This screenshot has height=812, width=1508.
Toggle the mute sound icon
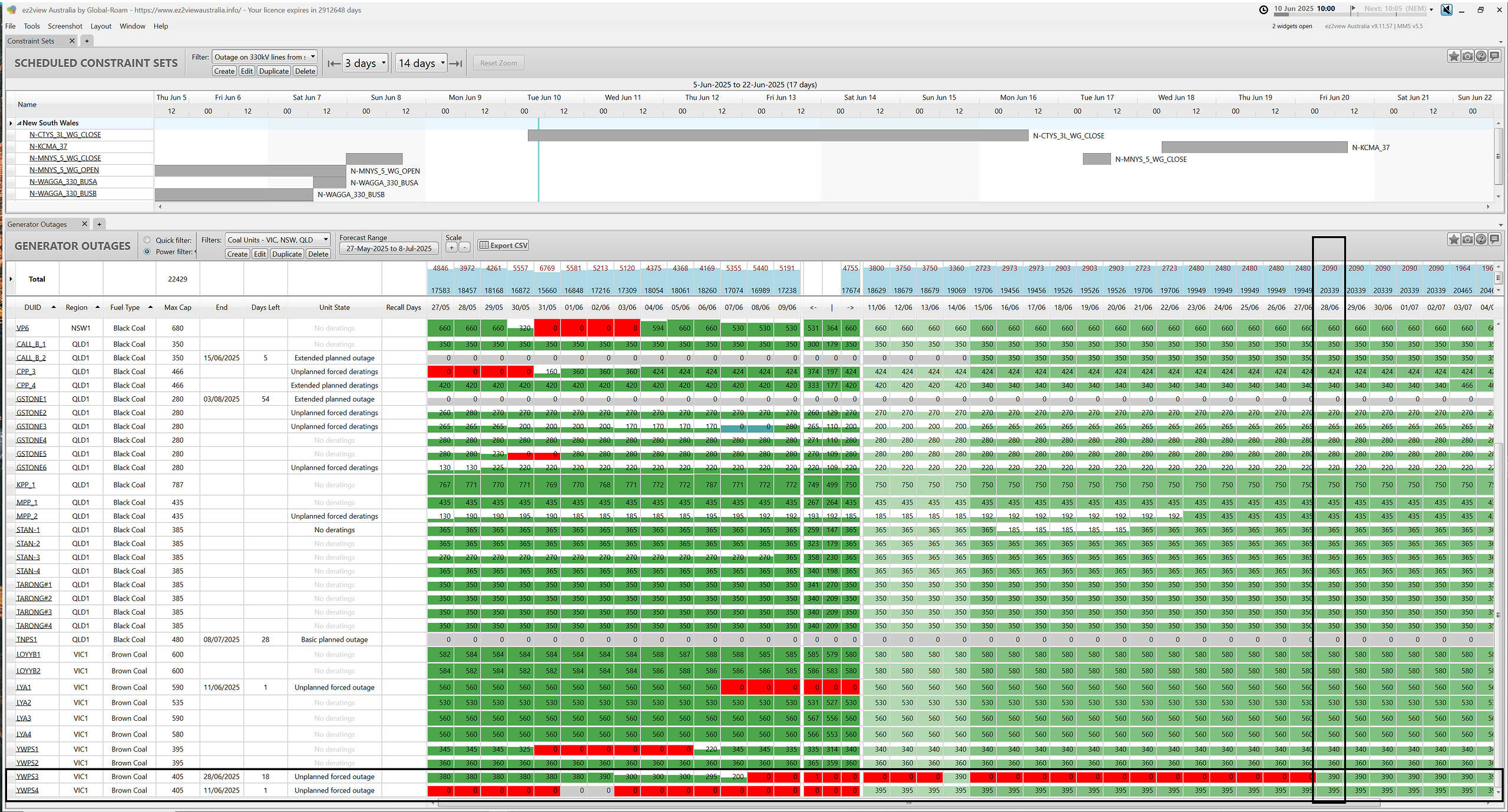1446,9
